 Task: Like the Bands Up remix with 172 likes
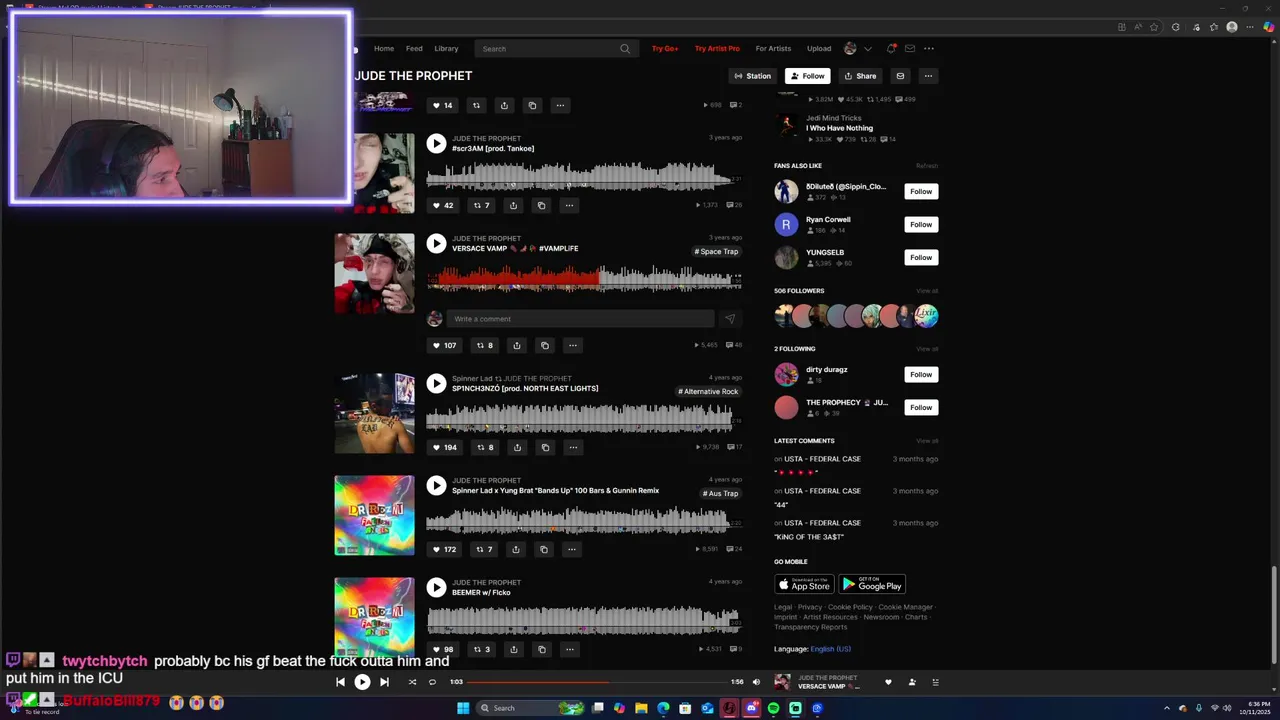point(444,549)
